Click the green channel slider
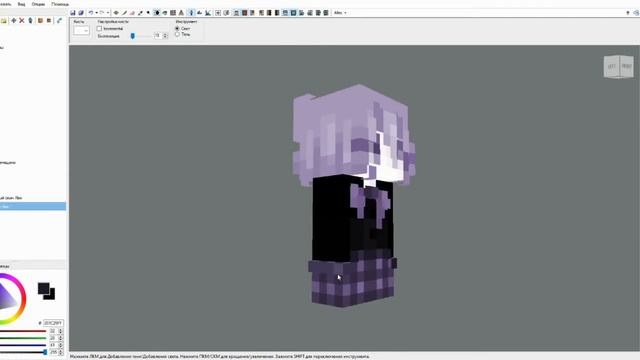This screenshot has width=640, height=360. (x=22, y=338)
